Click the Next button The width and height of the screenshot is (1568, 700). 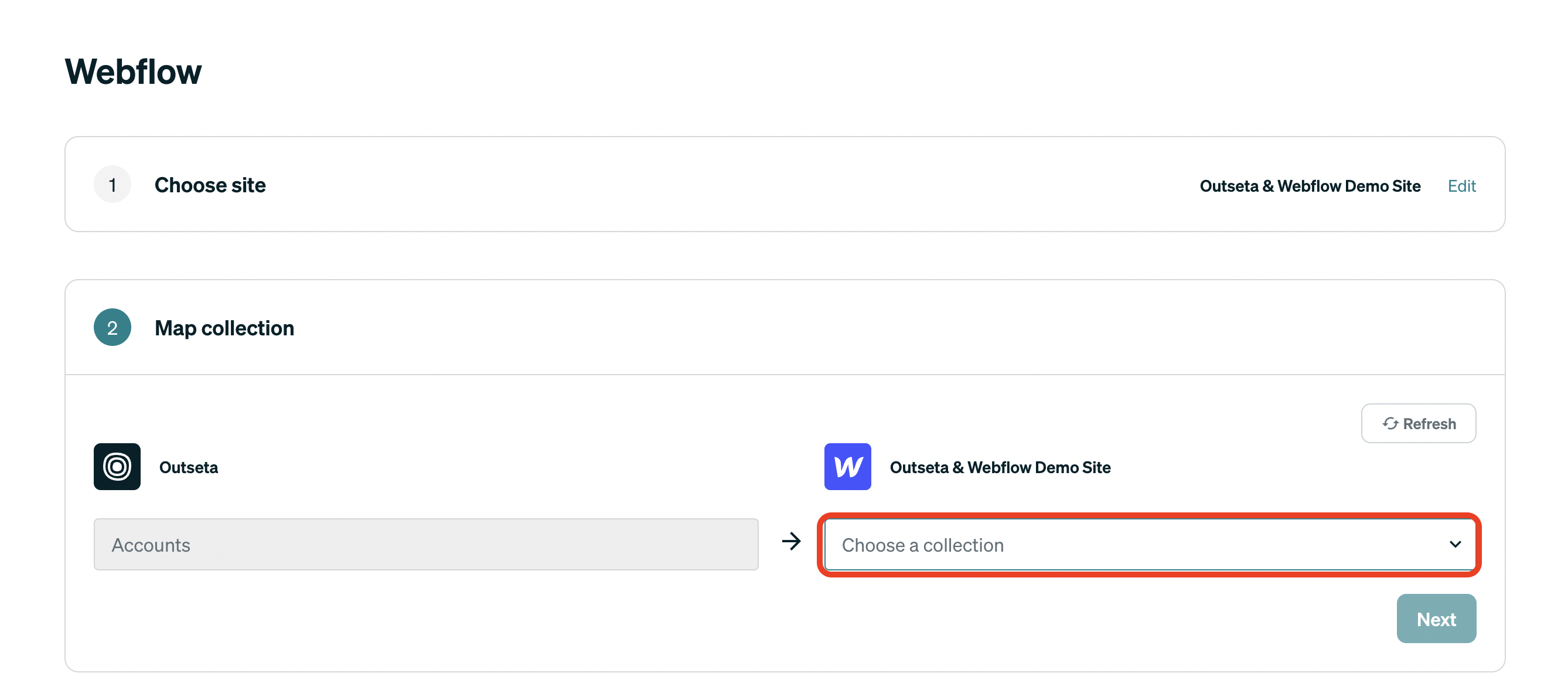pyautogui.click(x=1436, y=619)
